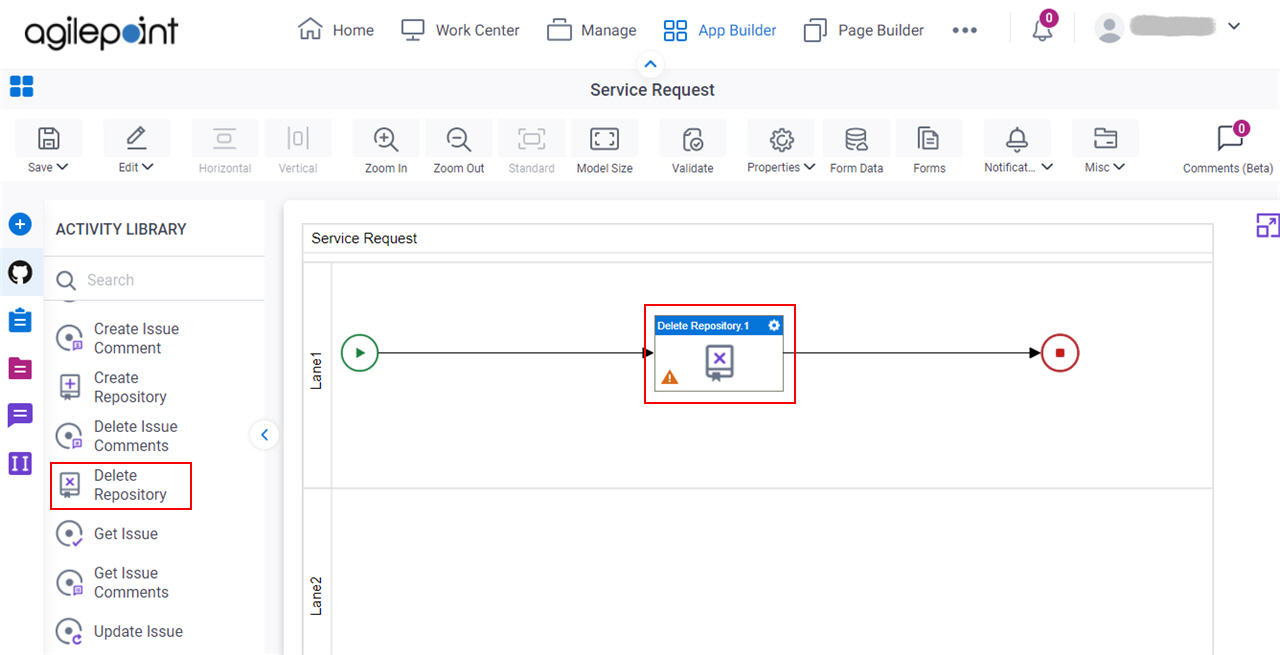Collapse the header with up chevron
The height and width of the screenshot is (655, 1280).
pos(651,65)
